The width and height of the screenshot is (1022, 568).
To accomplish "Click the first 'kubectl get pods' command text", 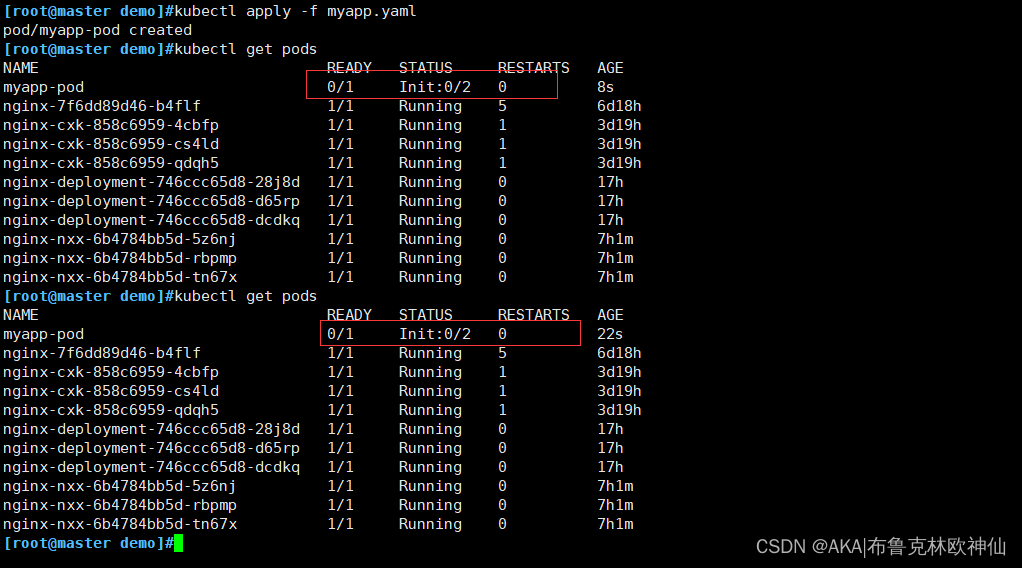I will (246, 49).
